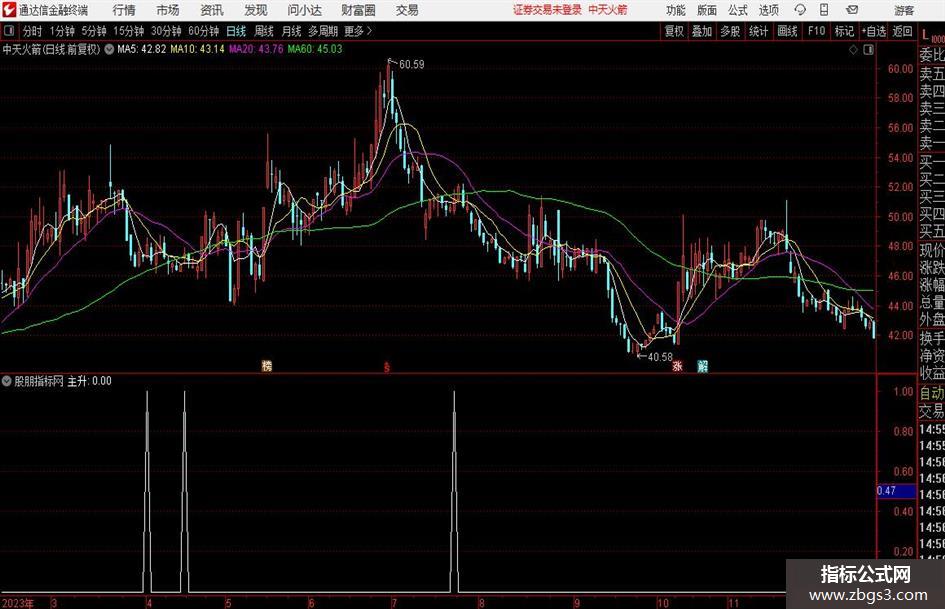Open the 发现 menu
This screenshot has width=945, height=609.
click(x=256, y=10)
